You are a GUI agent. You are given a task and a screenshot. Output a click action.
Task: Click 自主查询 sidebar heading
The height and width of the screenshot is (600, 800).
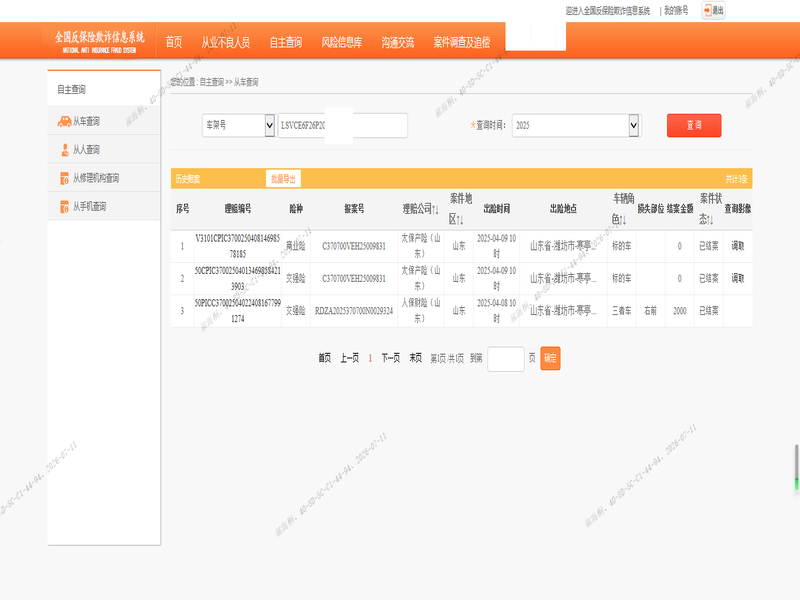[x=71, y=89]
